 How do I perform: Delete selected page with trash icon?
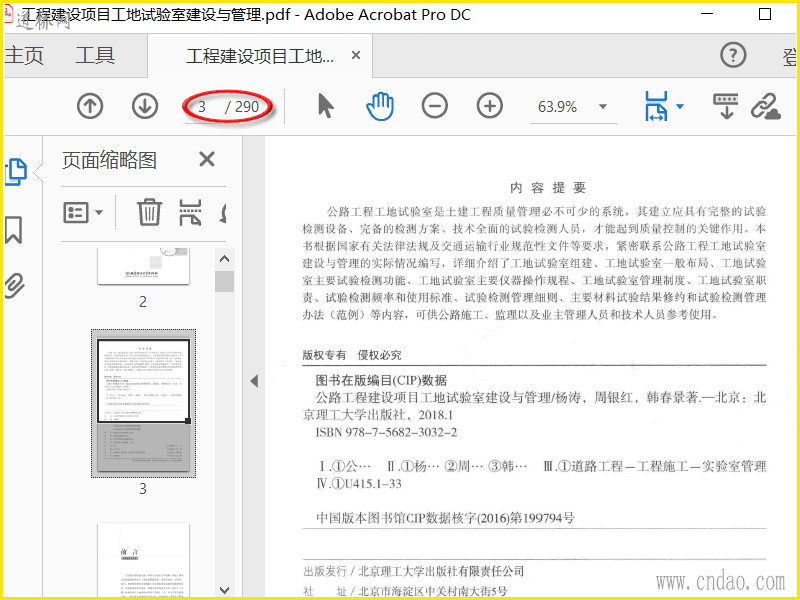[x=149, y=212]
